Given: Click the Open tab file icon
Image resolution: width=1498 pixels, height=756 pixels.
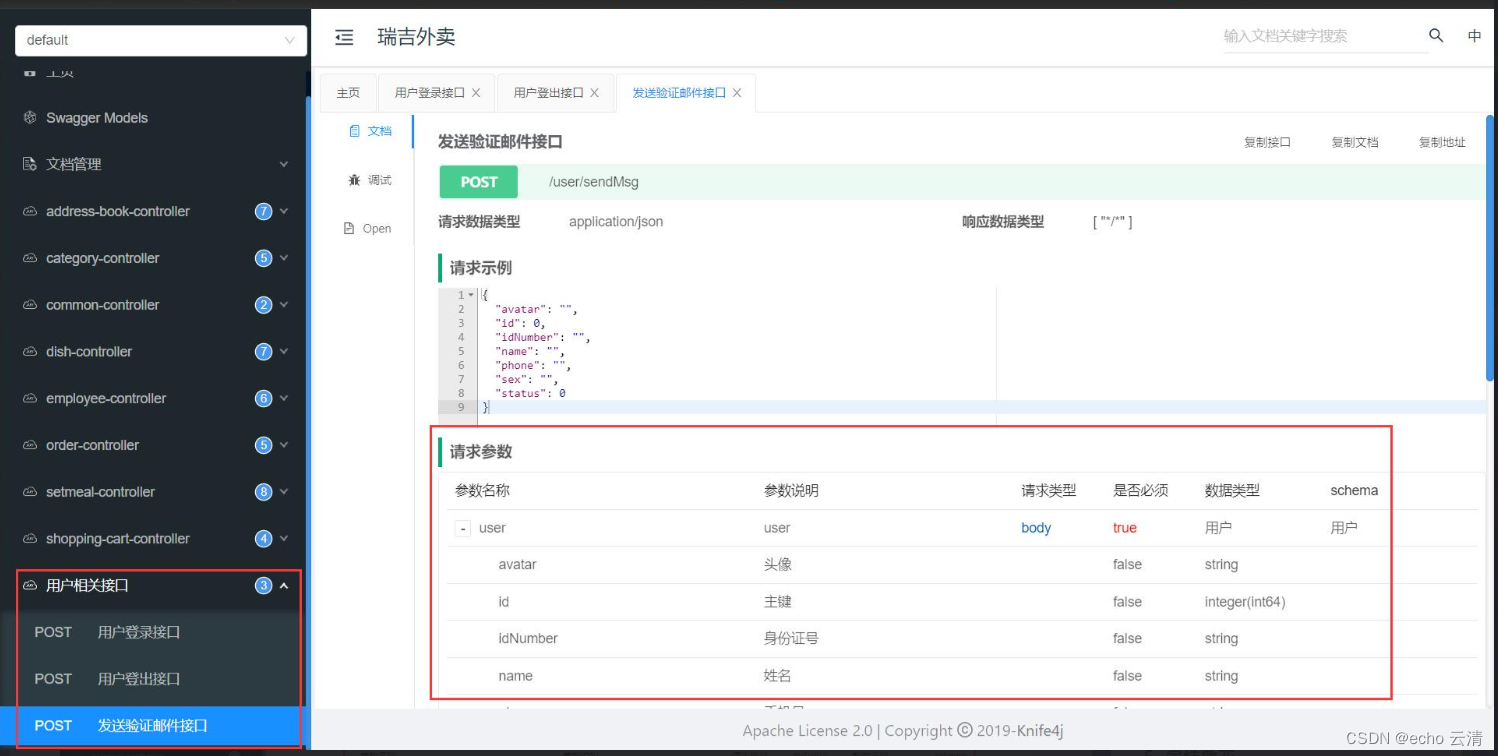Looking at the screenshot, I should click(x=349, y=229).
